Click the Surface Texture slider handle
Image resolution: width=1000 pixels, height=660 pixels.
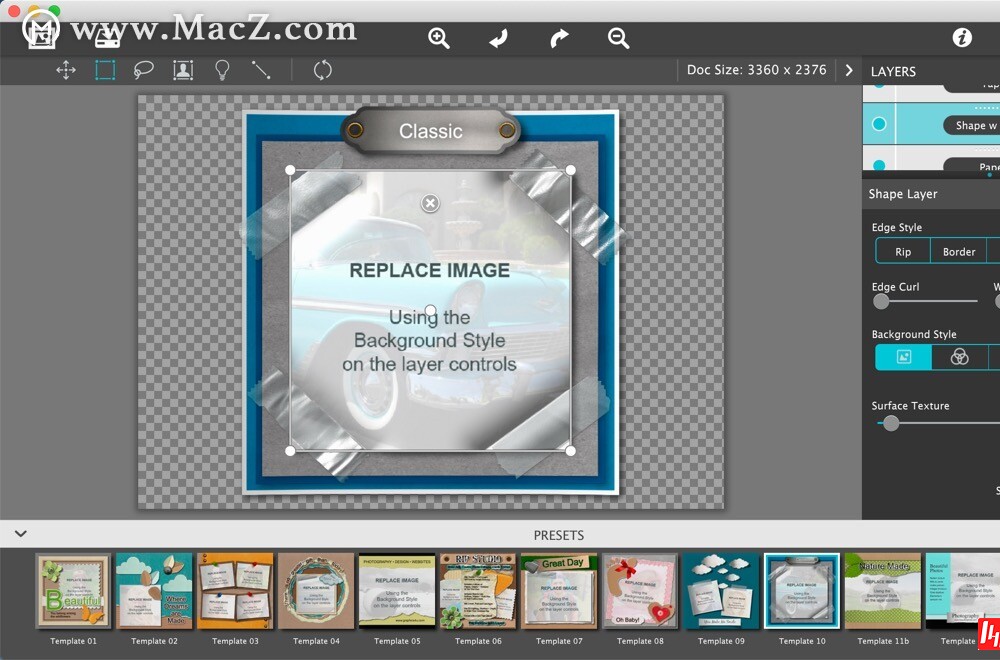pyautogui.click(x=891, y=423)
